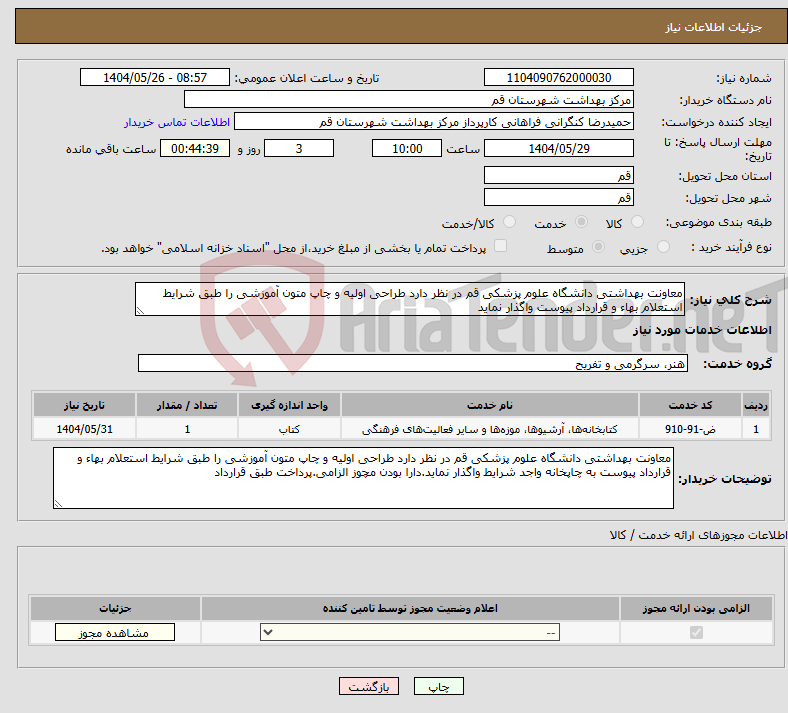This screenshot has height=713, width=788.
Task: Click the الزامی بودن ارائه مجوز header
Action: (x=696, y=608)
